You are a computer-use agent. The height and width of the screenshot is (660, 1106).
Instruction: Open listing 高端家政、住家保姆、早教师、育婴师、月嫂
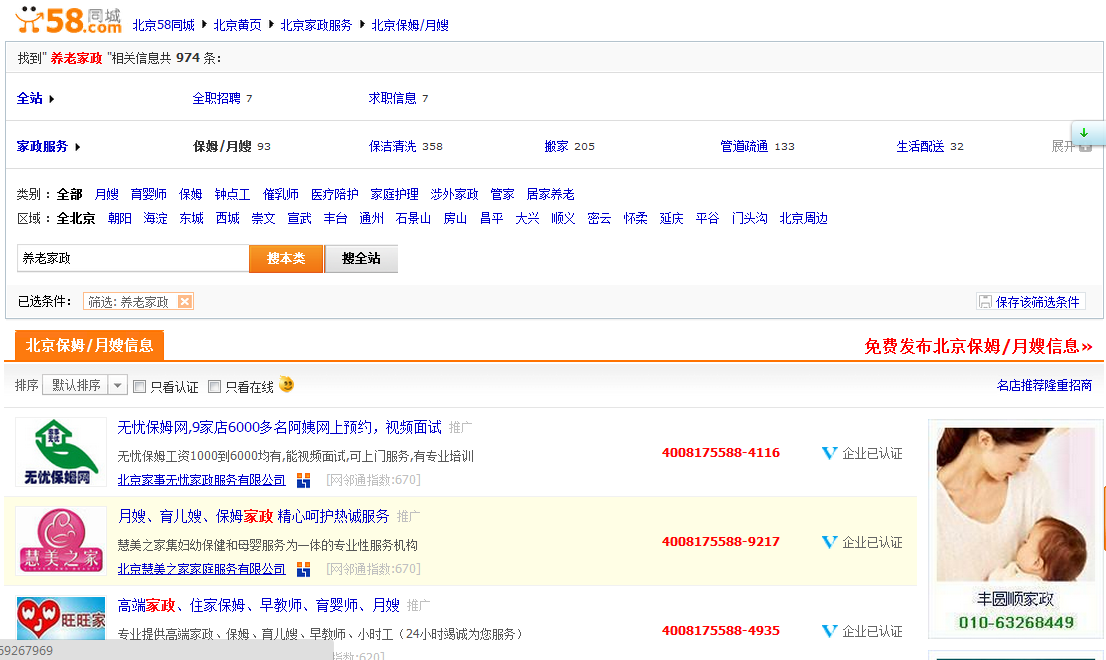tap(259, 605)
